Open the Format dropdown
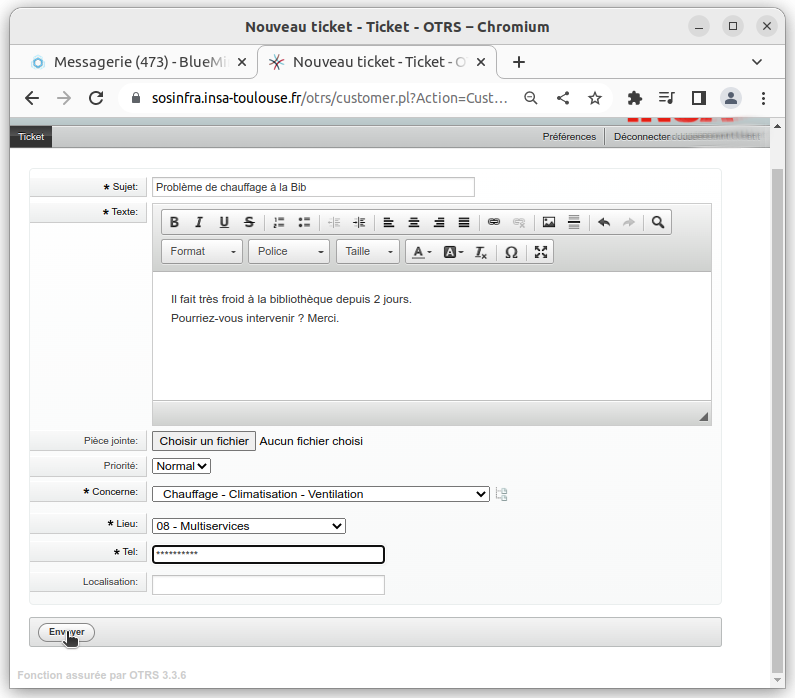Image resolution: width=795 pixels, height=698 pixels. [202, 251]
